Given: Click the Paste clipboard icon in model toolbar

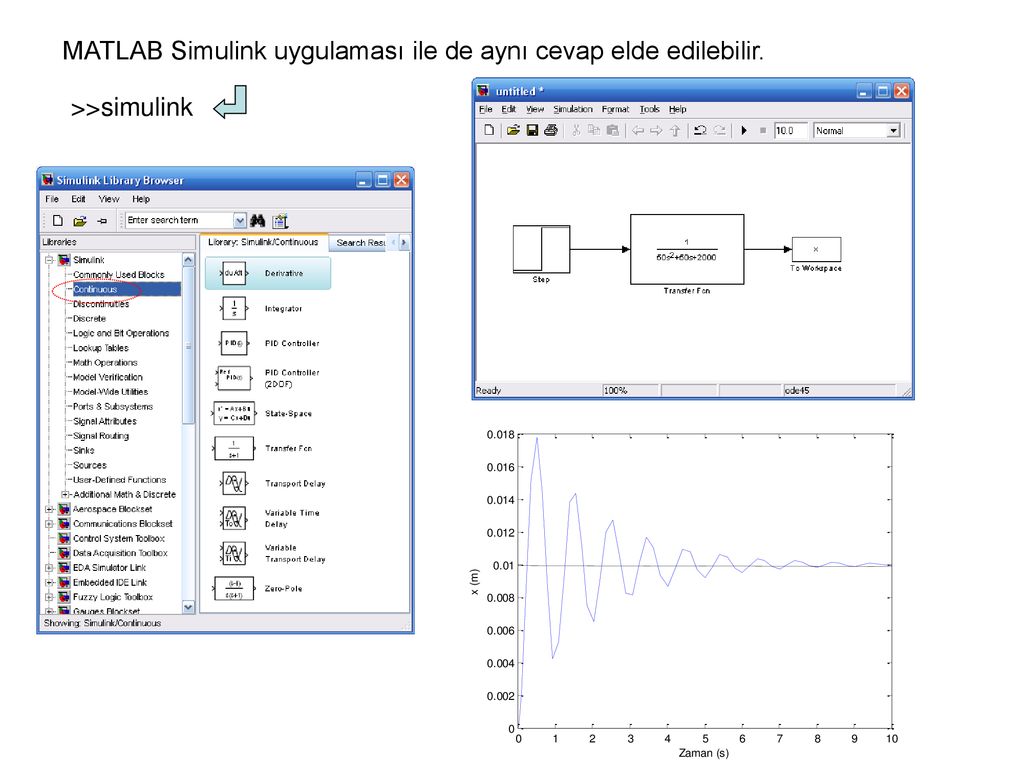Looking at the screenshot, I should (x=613, y=130).
